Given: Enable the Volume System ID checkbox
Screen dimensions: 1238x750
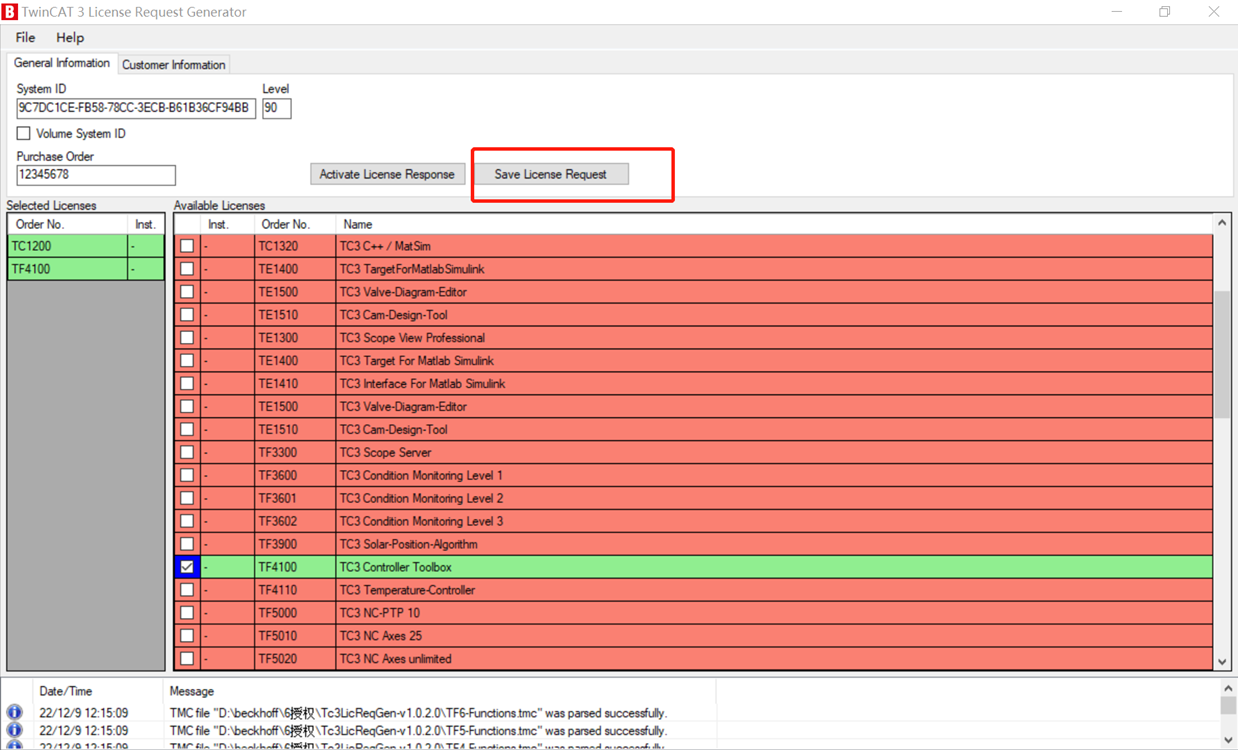Looking at the screenshot, I should [x=24, y=133].
